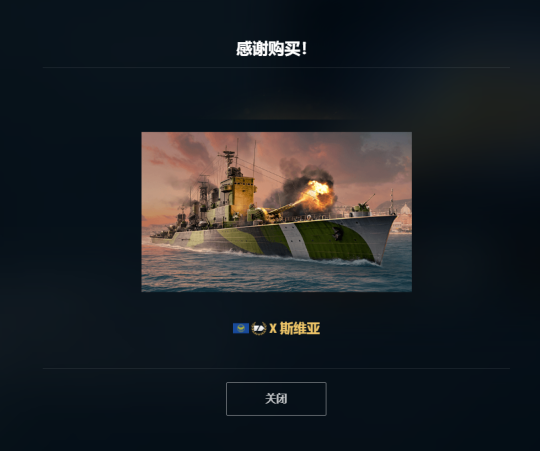
Task: Click the horizontal divider above 关闭 button
Action: (x=276, y=368)
